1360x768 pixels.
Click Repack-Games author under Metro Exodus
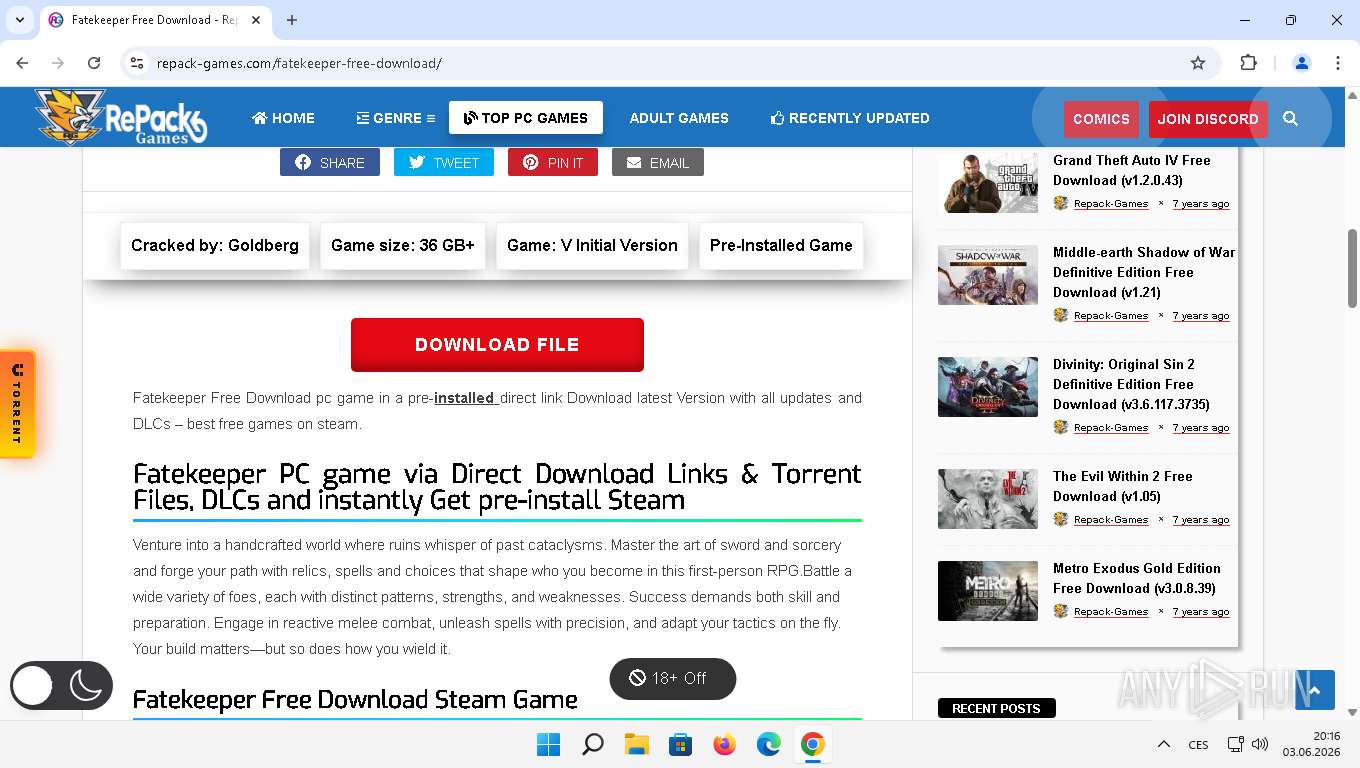click(x=1111, y=612)
